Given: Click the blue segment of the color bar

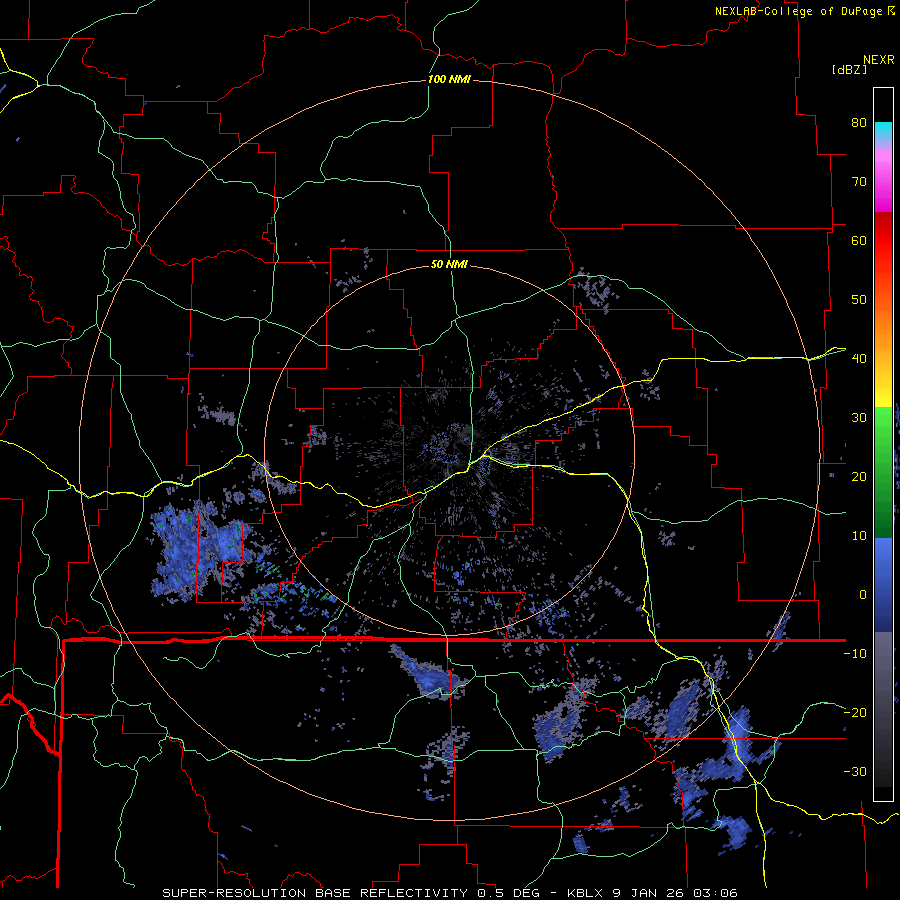Looking at the screenshot, I should click(883, 585).
